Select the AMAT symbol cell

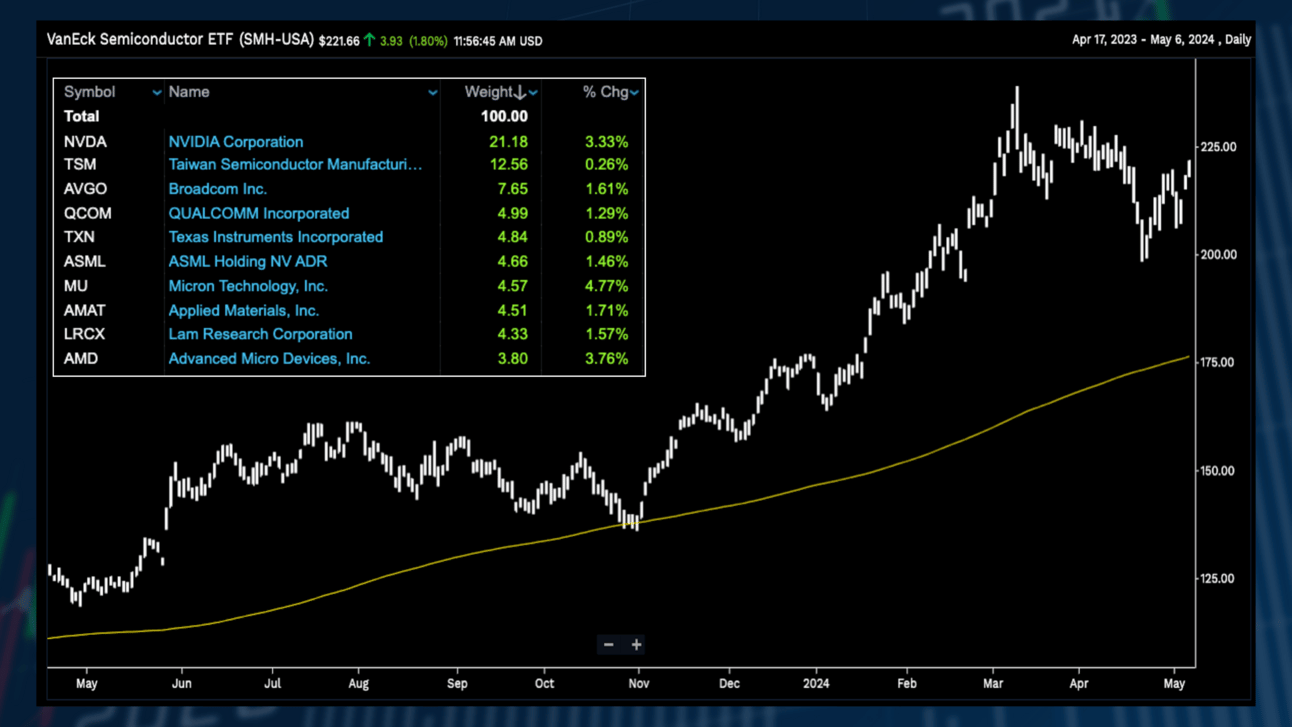click(85, 310)
